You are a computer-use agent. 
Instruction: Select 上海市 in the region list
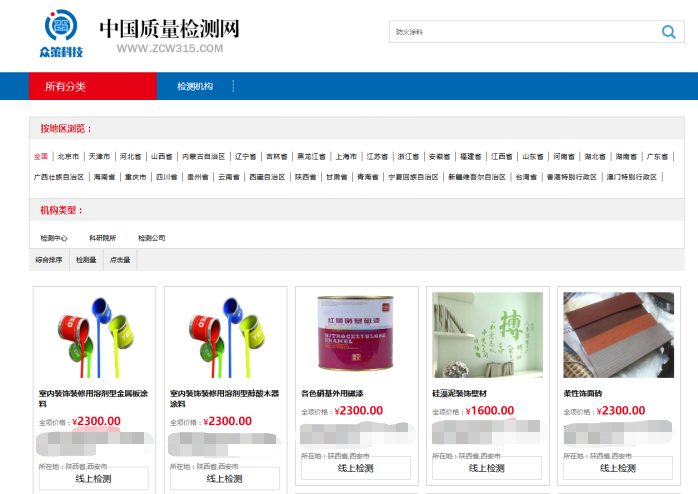tap(346, 157)
